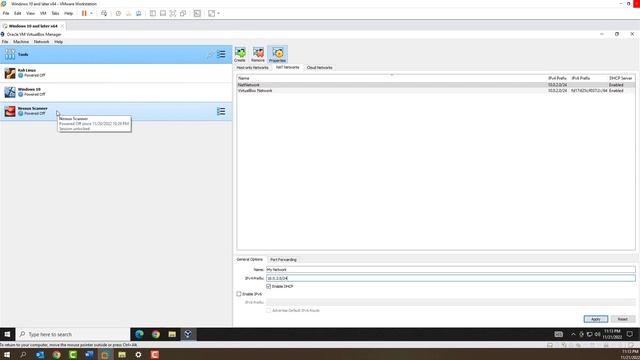Click VMware manage snapshots icon

click(x=139, y=13)
